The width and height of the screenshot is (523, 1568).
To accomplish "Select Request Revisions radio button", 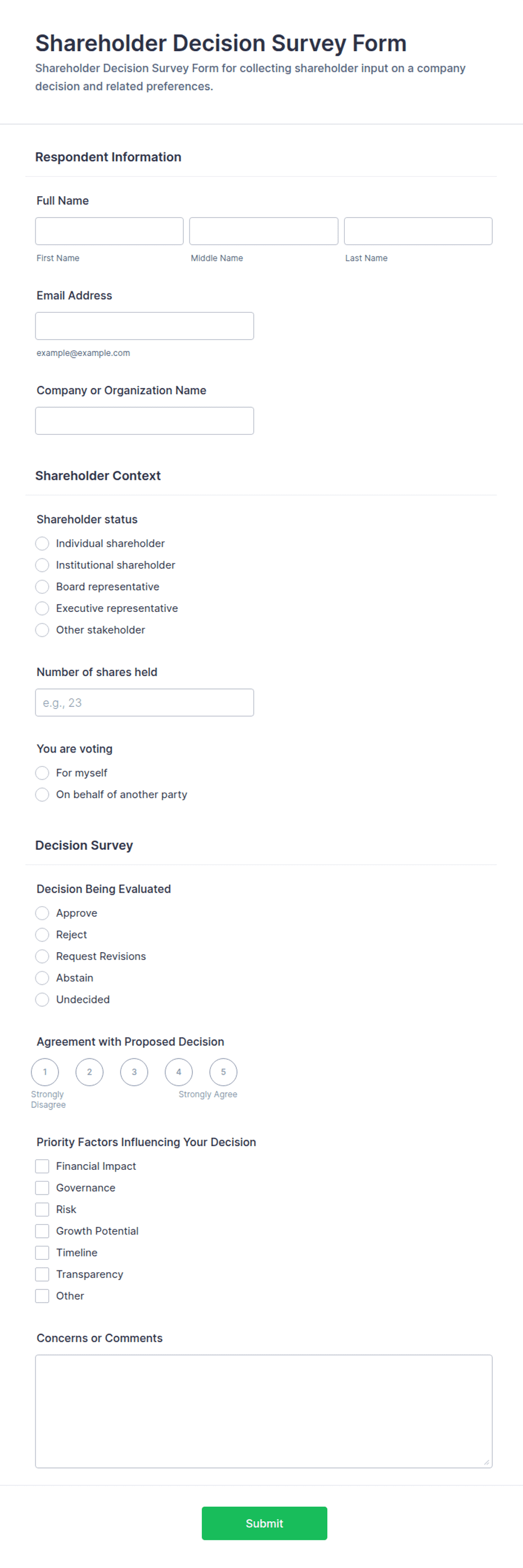I will click(42, 956).
